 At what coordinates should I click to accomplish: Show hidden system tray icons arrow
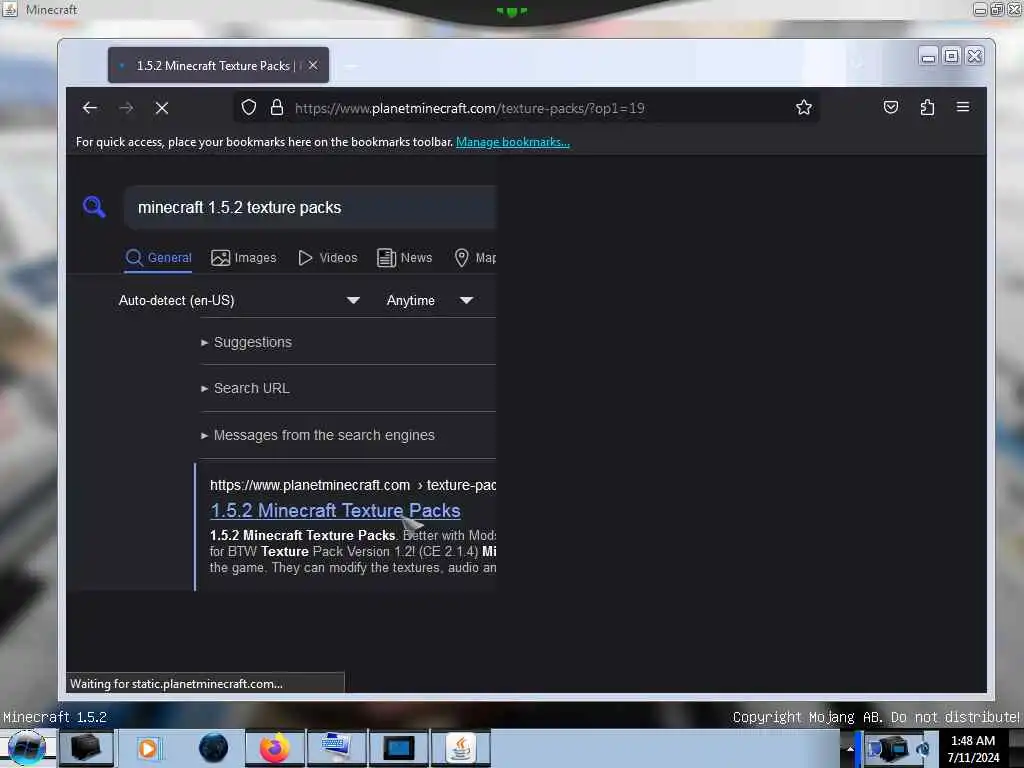tap(850, 749)
